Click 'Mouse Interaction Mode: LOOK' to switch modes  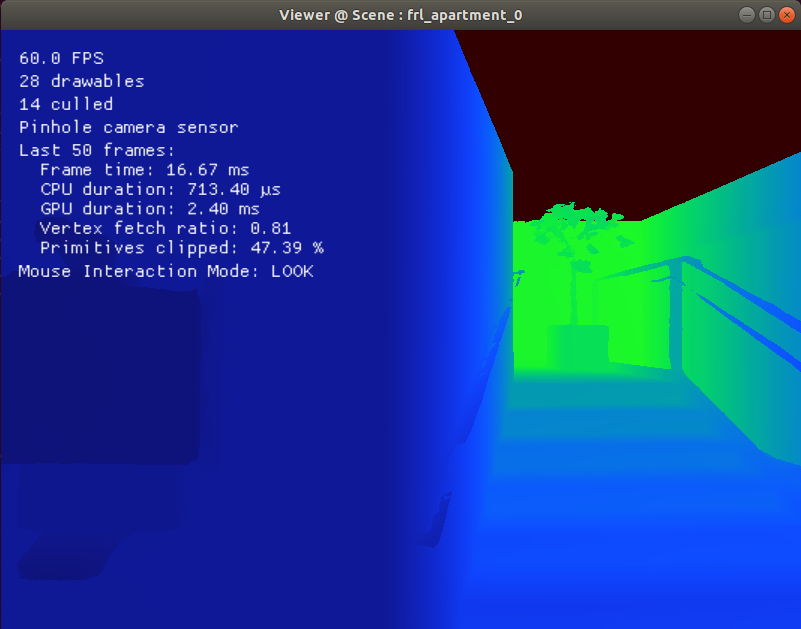tap(166, 271)
